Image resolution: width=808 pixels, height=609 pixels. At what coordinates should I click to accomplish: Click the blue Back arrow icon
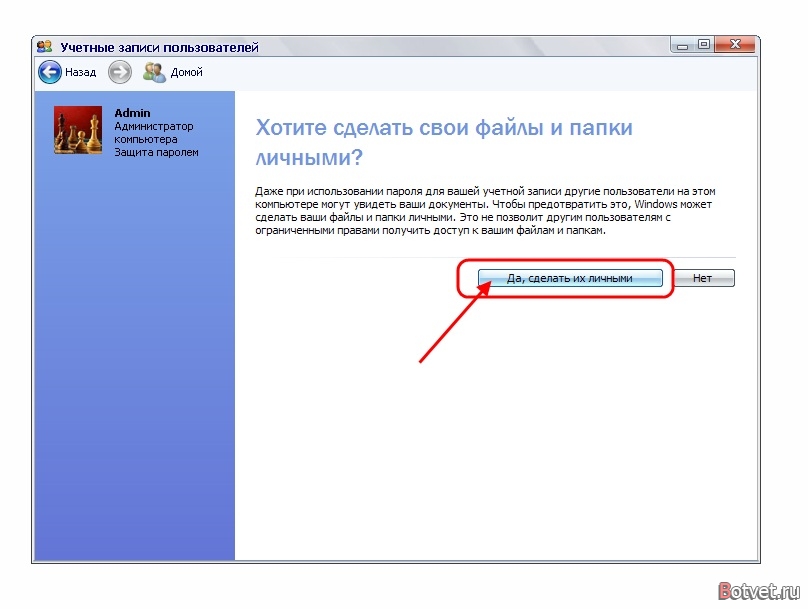pos(50,72)
